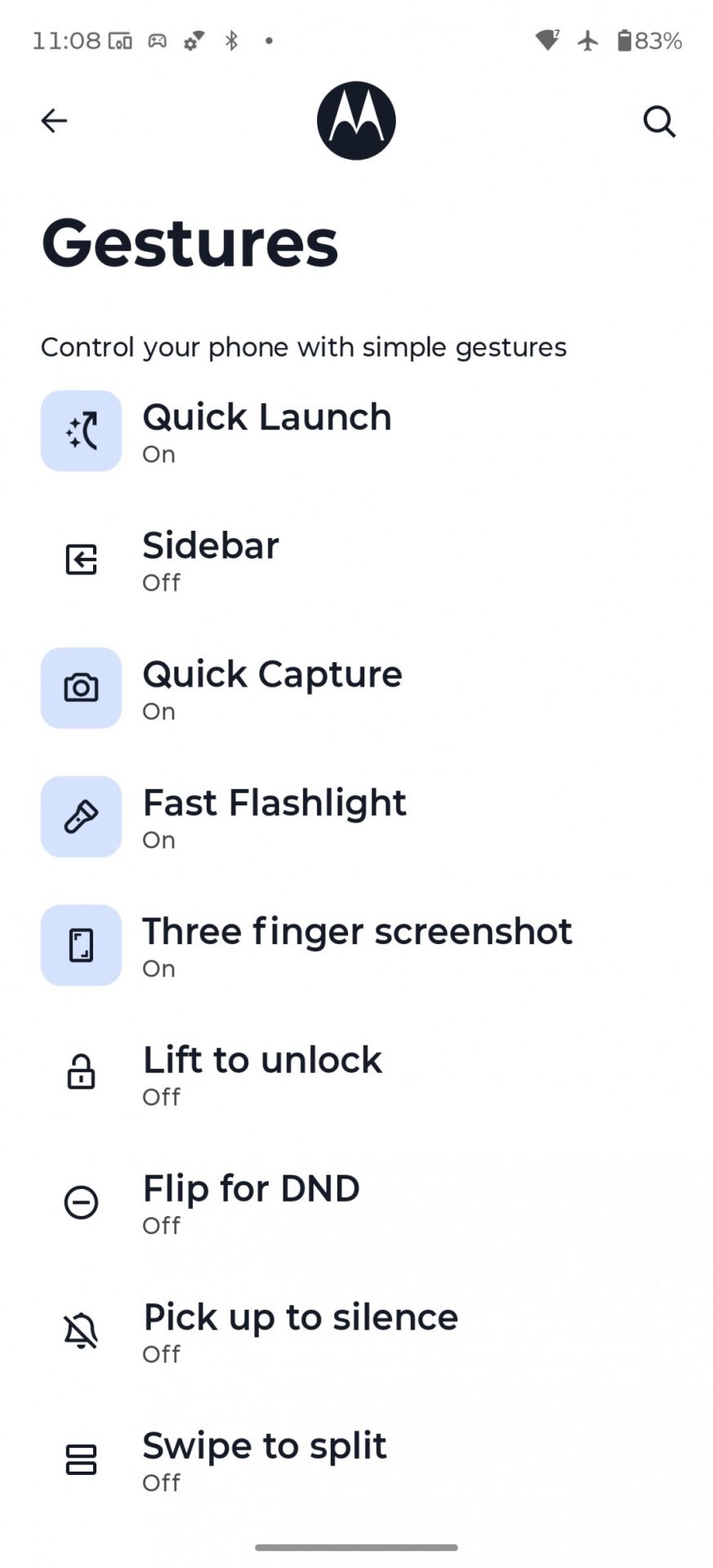The height and width of the screenshot is (1568, 713).
Task: Tap the Motorola logo at top
Action: coord(356,121)
